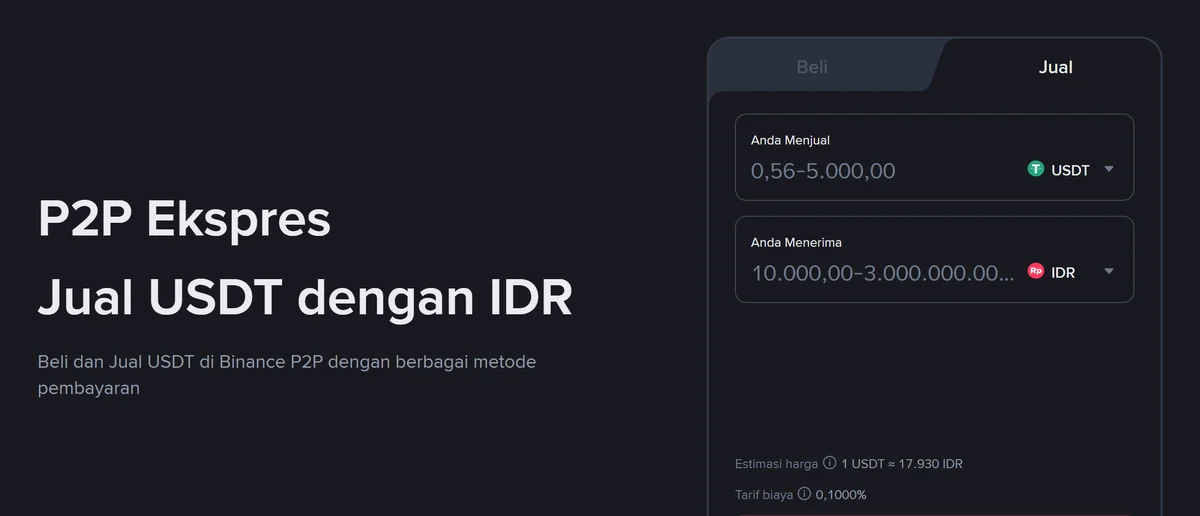Switch to the Beli tab
The height and width of the screenshot is (516, 1200).
click(x=812, y=68)
